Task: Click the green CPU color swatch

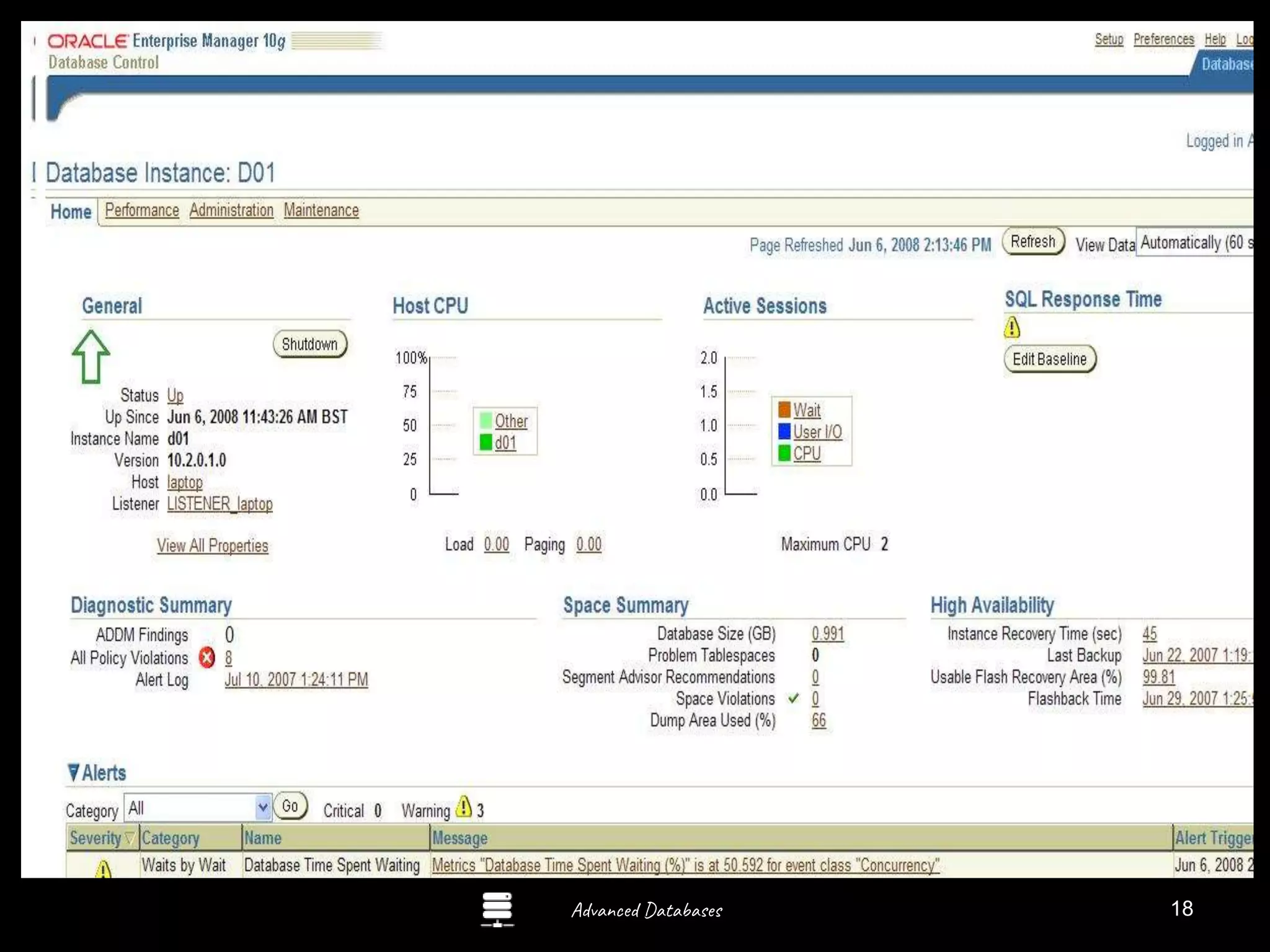Action: coord(784,453)
